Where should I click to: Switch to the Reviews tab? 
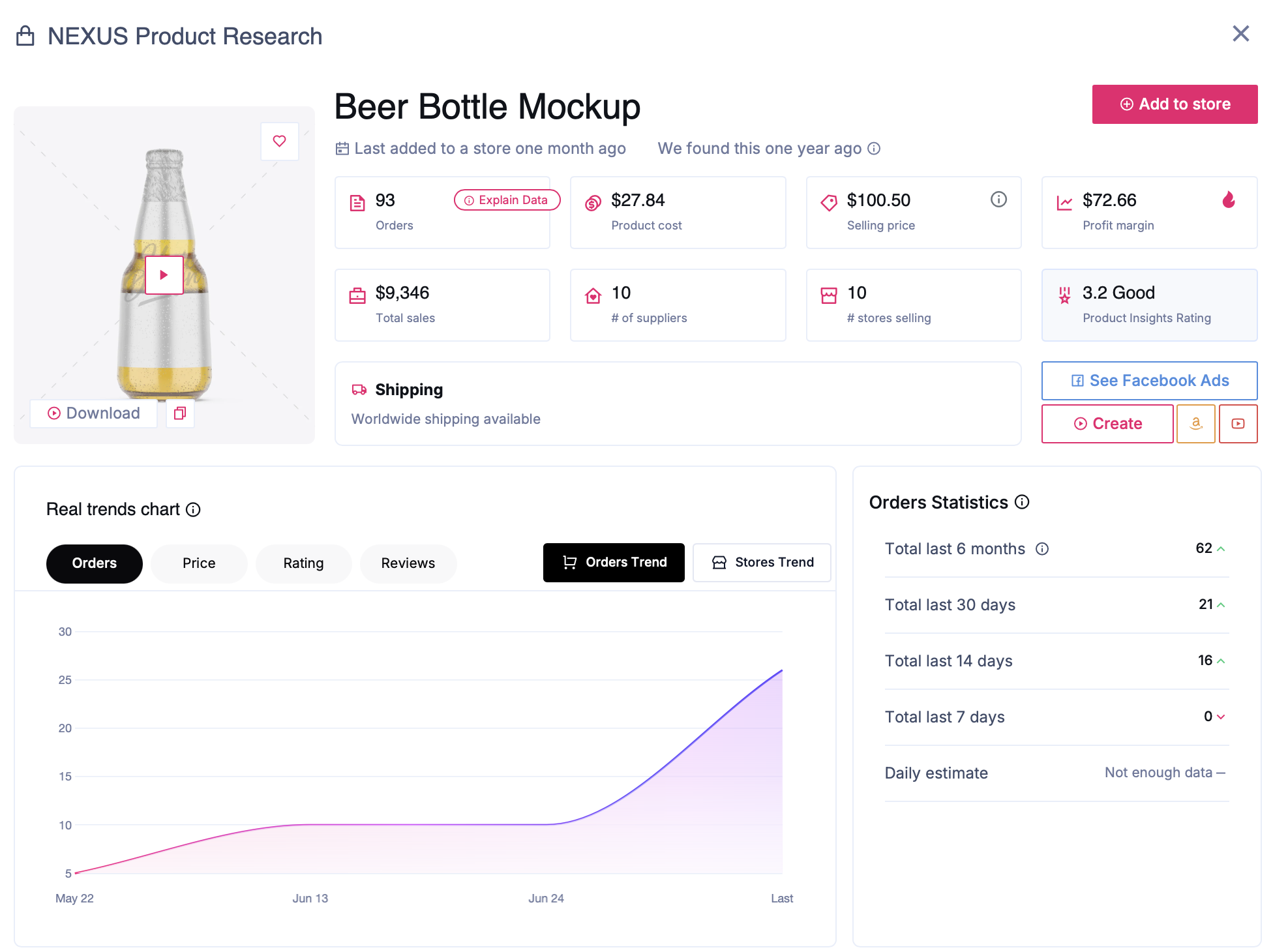[x=408, y=563]
